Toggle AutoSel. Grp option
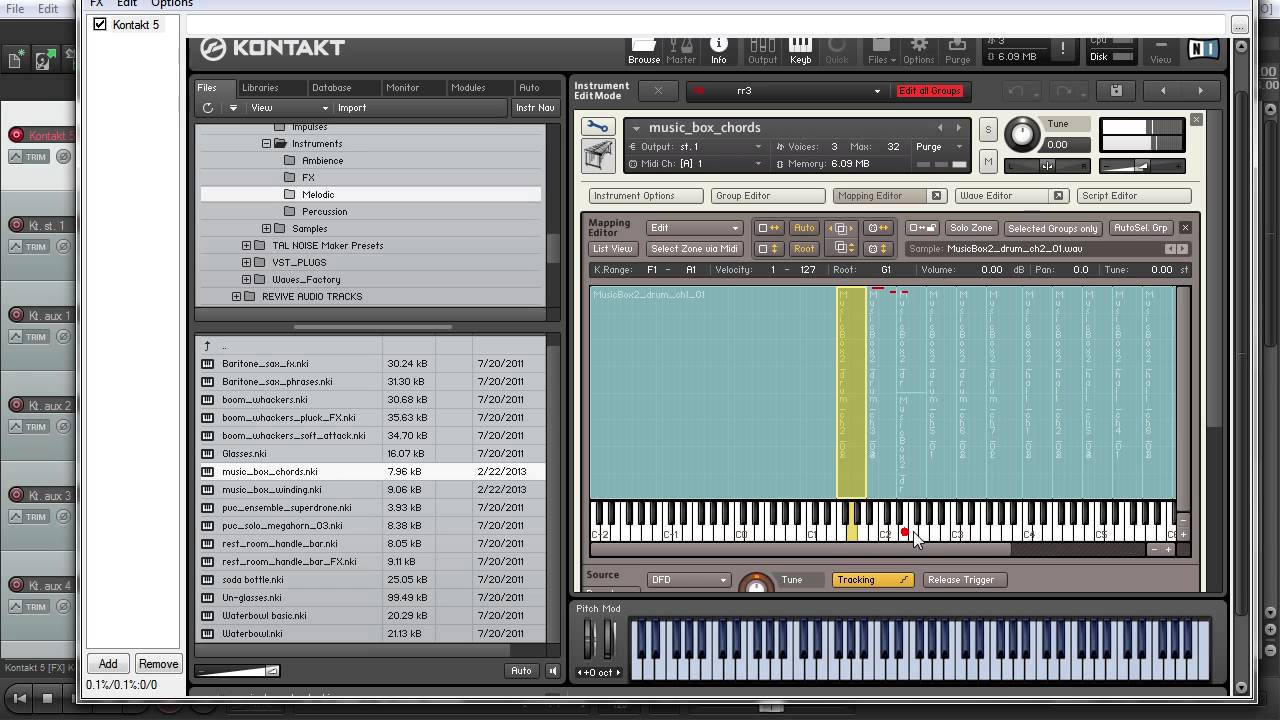The width and height of the screenshot is (1280, 720). 1140,228
